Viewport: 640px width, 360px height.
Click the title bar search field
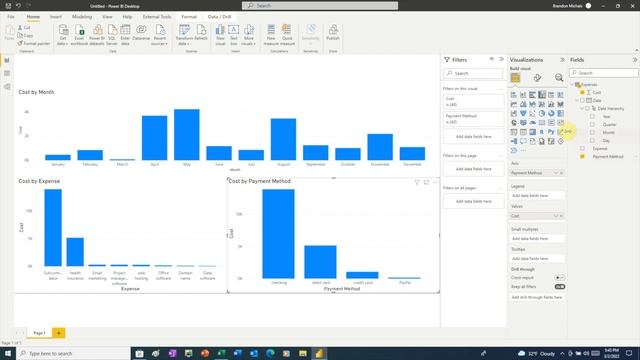(x=320, y=6)
